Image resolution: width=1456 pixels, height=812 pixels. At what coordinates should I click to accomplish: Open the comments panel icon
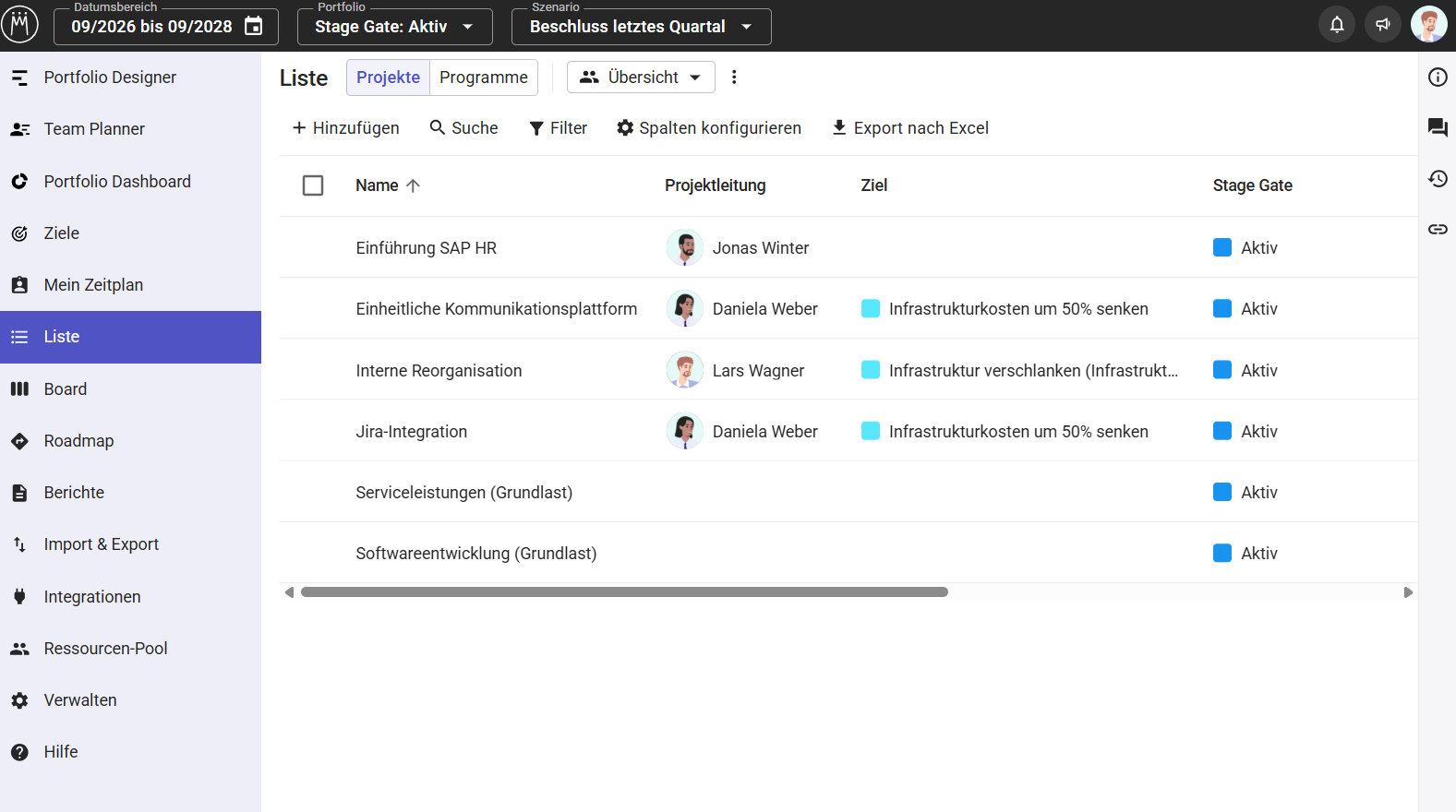point(1438,127)
